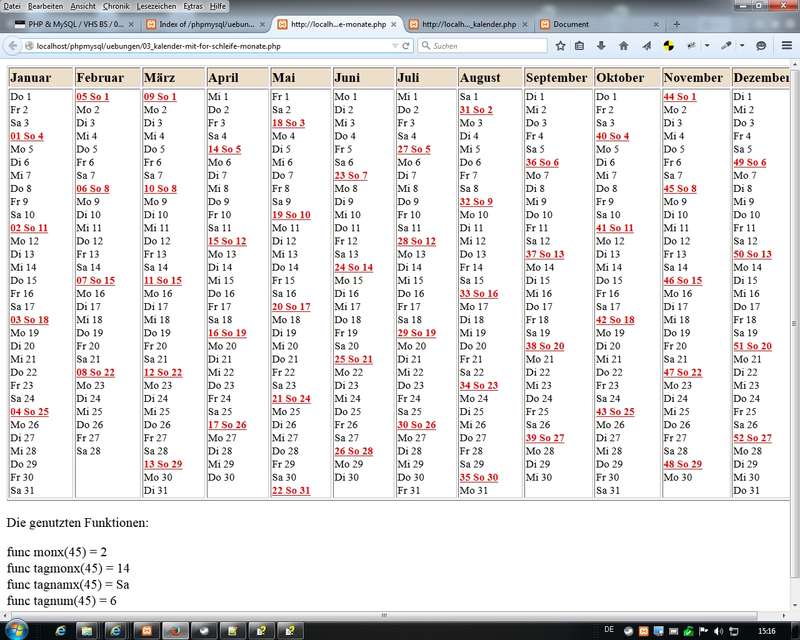This screenshot has width=800, height=640.
Task: Click the 'func tagnamx(45) = Sa' line
Action: coord(68,584)
